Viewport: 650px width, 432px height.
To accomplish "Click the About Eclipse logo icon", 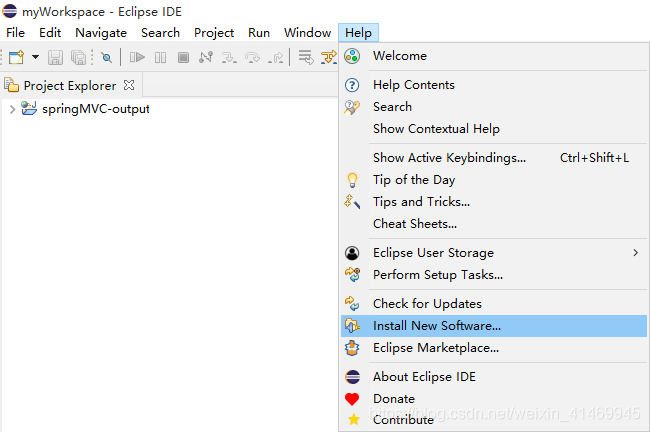I will pyautogui.click(x=352, y=377).
